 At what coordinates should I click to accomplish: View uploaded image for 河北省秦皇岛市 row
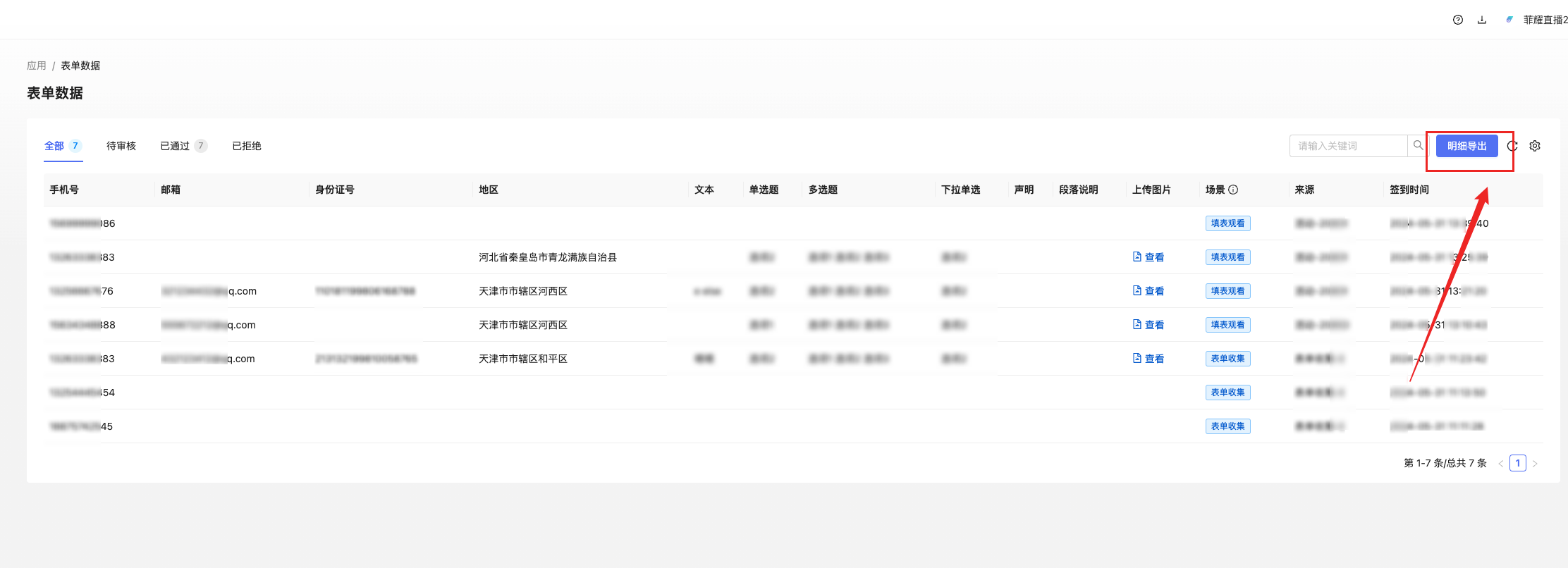(1149, 257)
